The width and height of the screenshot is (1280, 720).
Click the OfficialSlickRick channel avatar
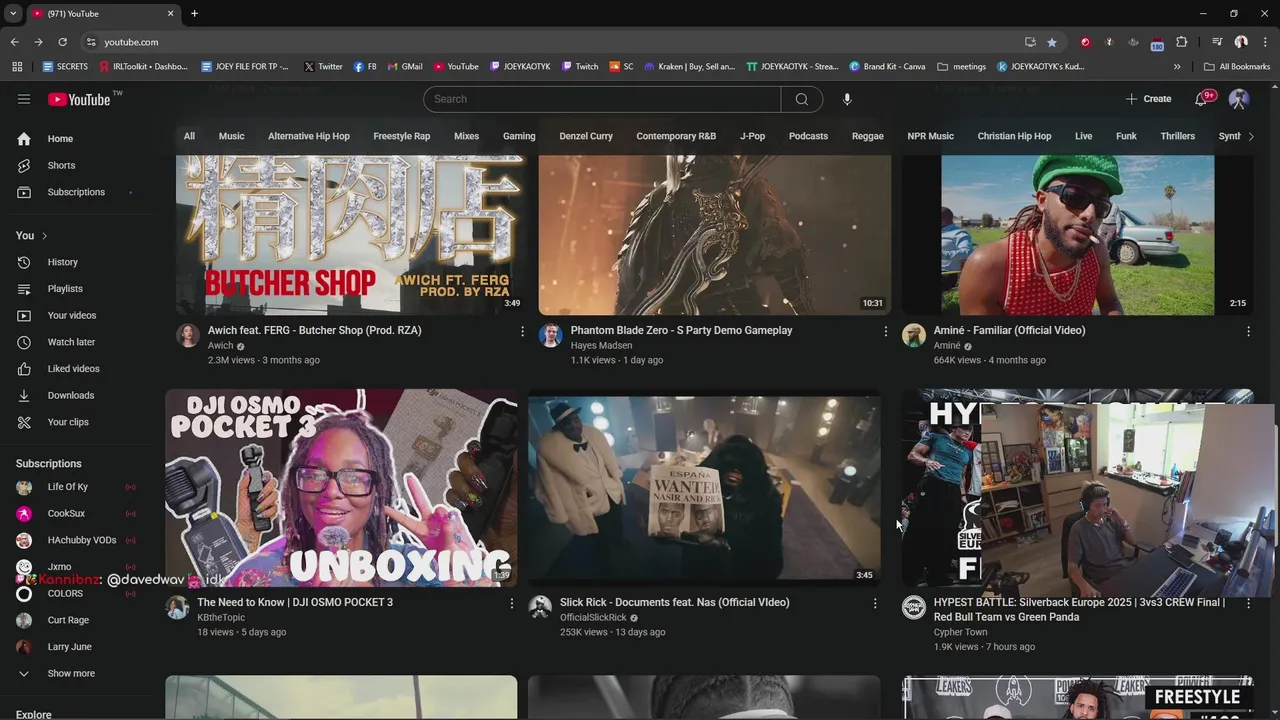[x=540, y=607]
